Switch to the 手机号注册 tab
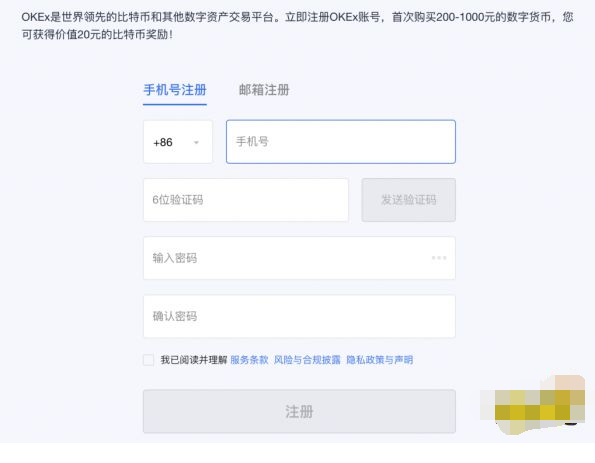Viewport: 595px width, 463px height. pyautogui.click(x=175, y=90)
